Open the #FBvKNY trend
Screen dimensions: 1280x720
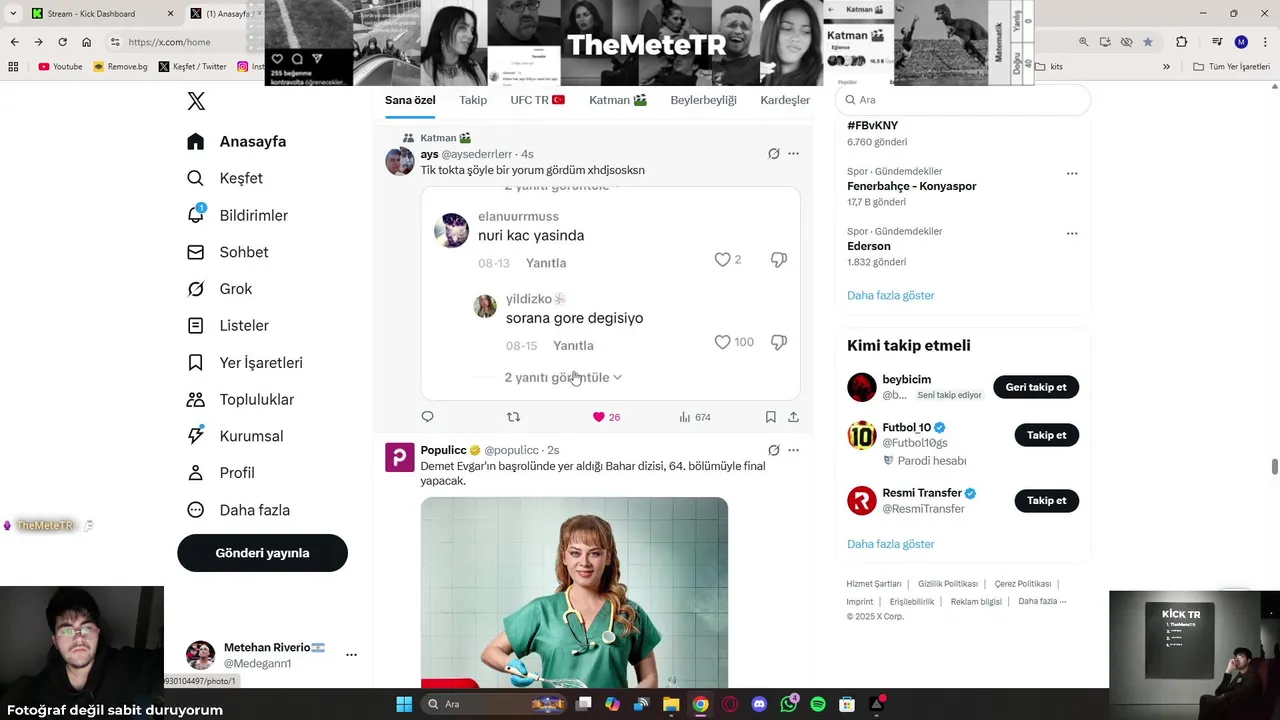[x=873, y=126]
